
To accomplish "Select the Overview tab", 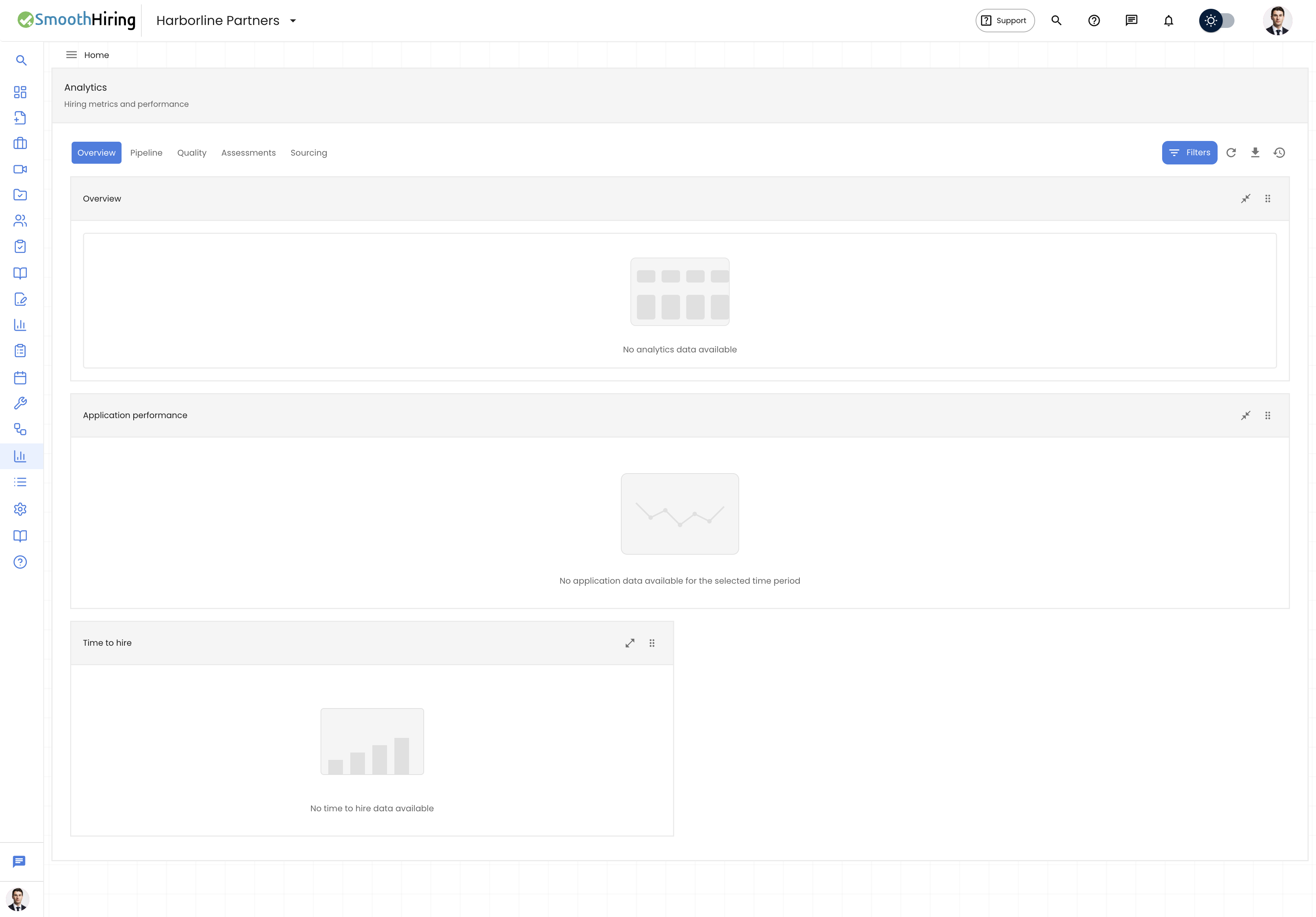I will tap(96, 152).
